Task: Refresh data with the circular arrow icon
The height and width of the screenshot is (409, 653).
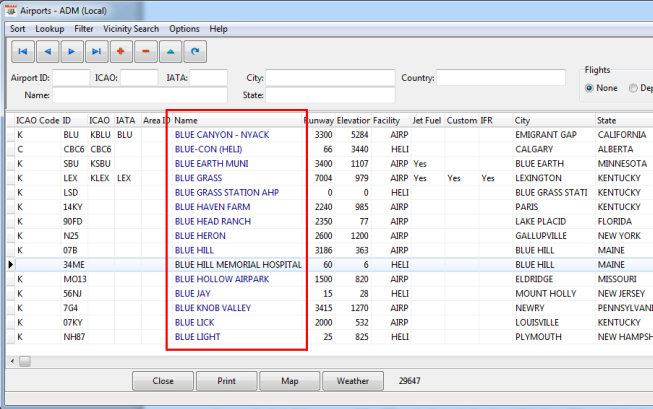Action: pos(195,52)
